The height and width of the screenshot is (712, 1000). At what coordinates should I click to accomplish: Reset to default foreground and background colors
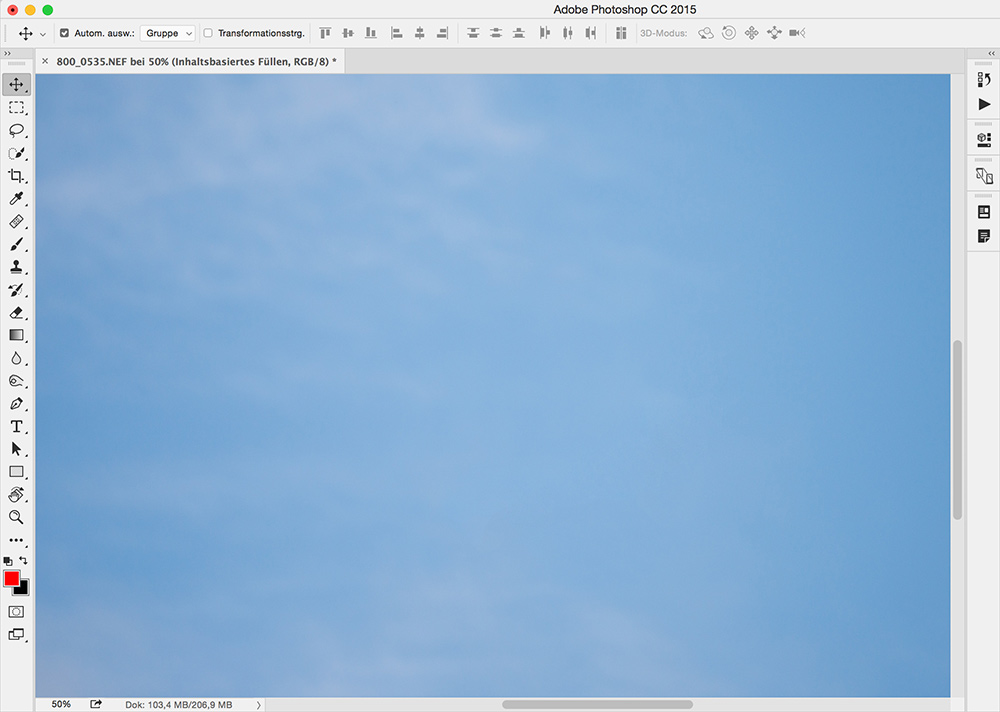coord(8,561)
